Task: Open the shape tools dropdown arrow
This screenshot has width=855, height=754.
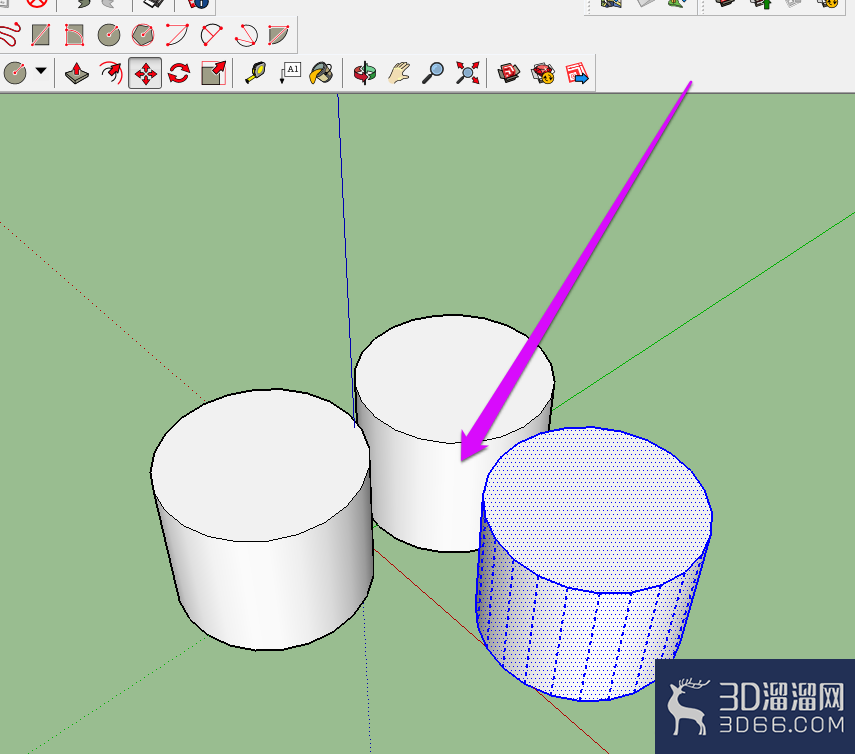Action: [x=41, y=71]
